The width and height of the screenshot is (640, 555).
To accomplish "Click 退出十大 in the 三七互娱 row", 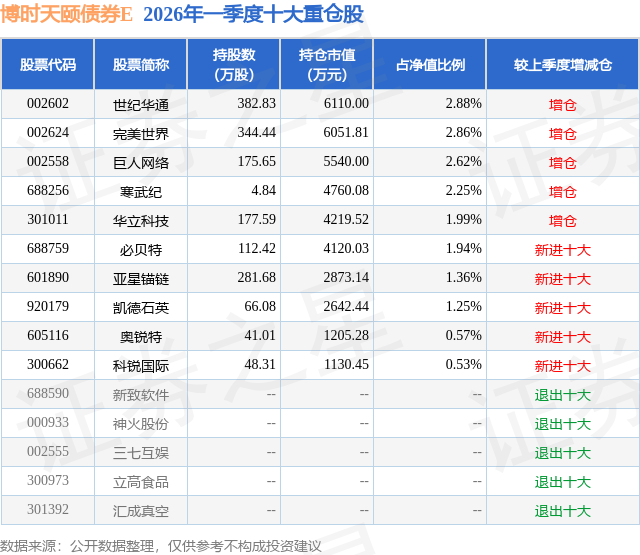I will point(563,453).
